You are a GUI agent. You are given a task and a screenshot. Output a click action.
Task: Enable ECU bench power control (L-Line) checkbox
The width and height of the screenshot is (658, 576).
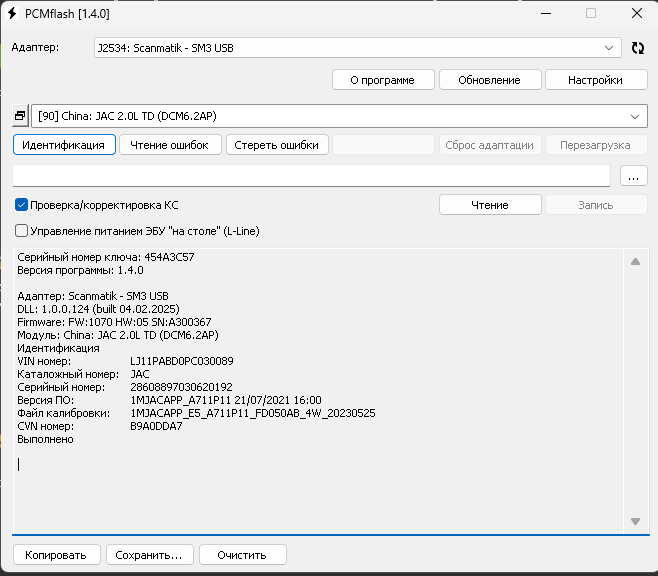pyautogui.click(x=22, y=231)
